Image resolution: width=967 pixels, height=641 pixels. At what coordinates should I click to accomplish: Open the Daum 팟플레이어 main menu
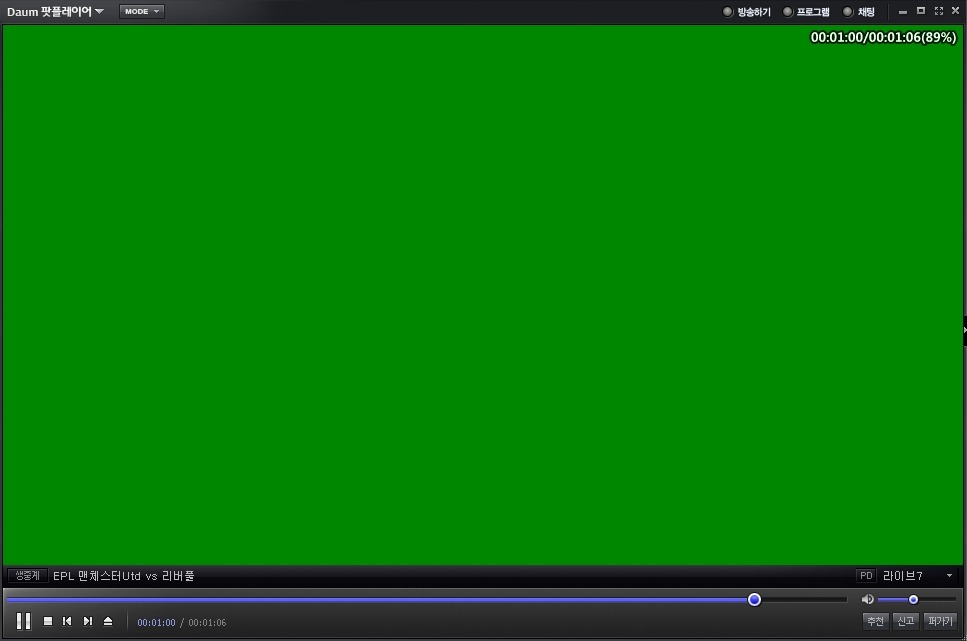[x=55, y=11]
